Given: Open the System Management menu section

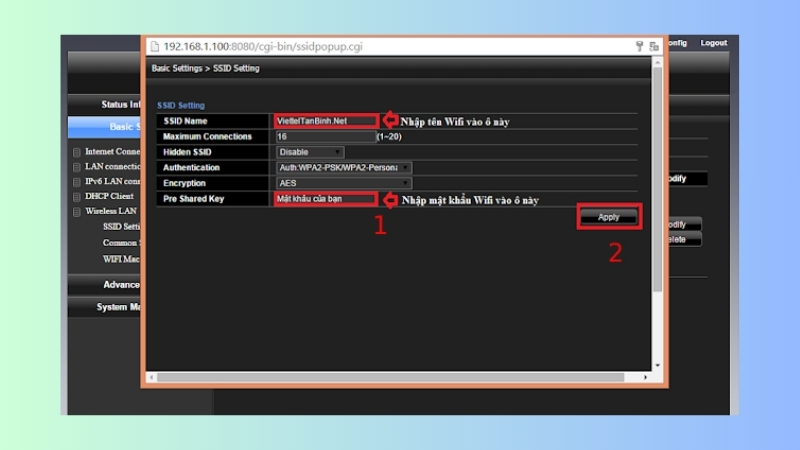Looking at the screenshot, I should pyautogui.click(x=110, y=307).
